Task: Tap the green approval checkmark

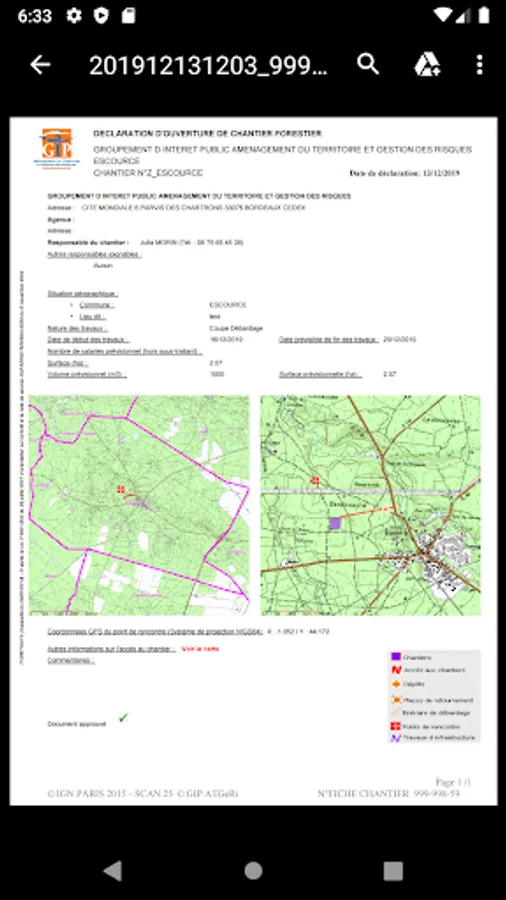Action: [123, 717]
